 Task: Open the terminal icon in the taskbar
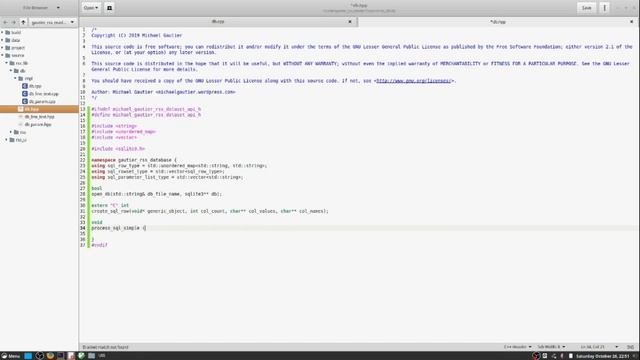point(60,356)
